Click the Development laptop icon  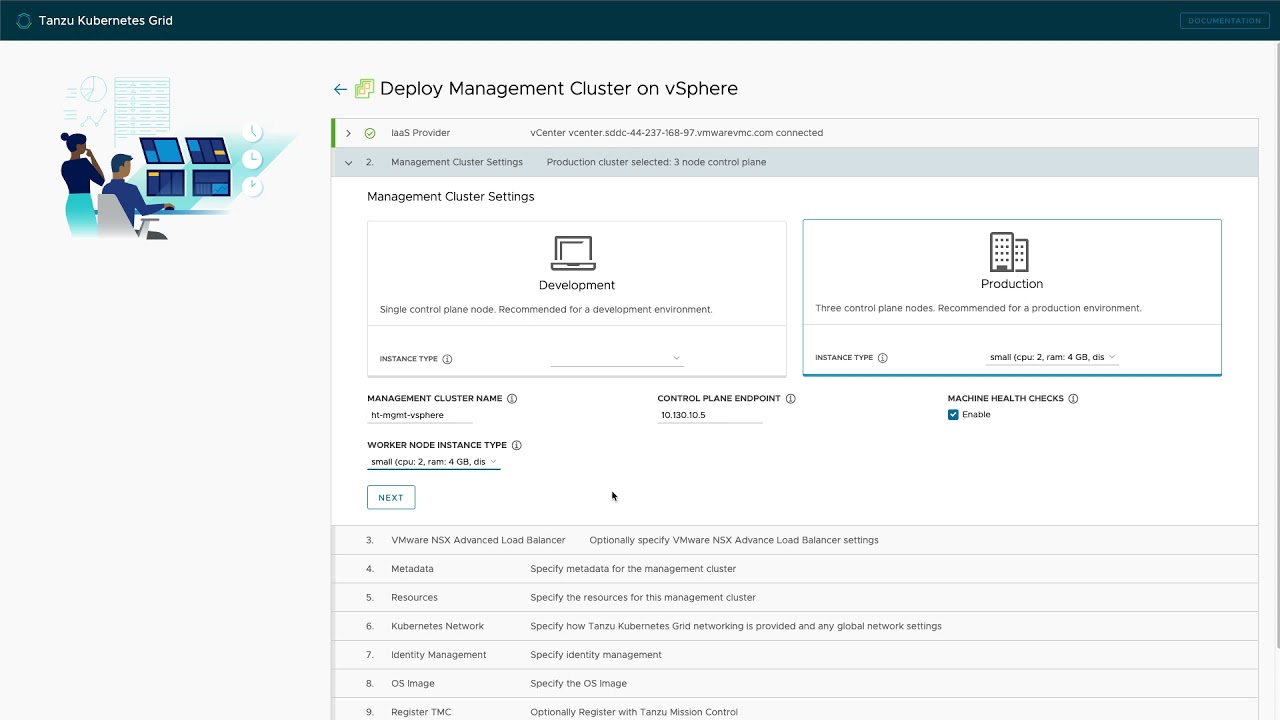[x=573, y=253]
